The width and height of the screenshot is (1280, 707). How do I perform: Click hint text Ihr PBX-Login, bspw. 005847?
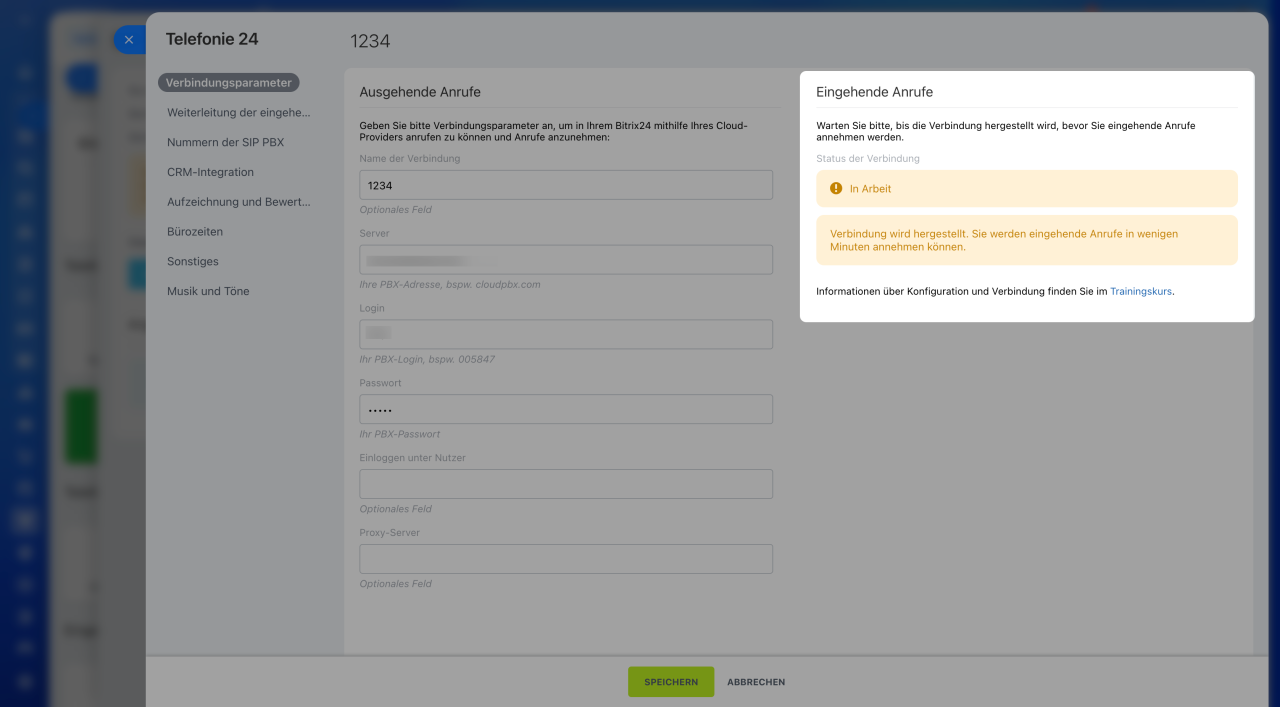[x=427, y=360]
